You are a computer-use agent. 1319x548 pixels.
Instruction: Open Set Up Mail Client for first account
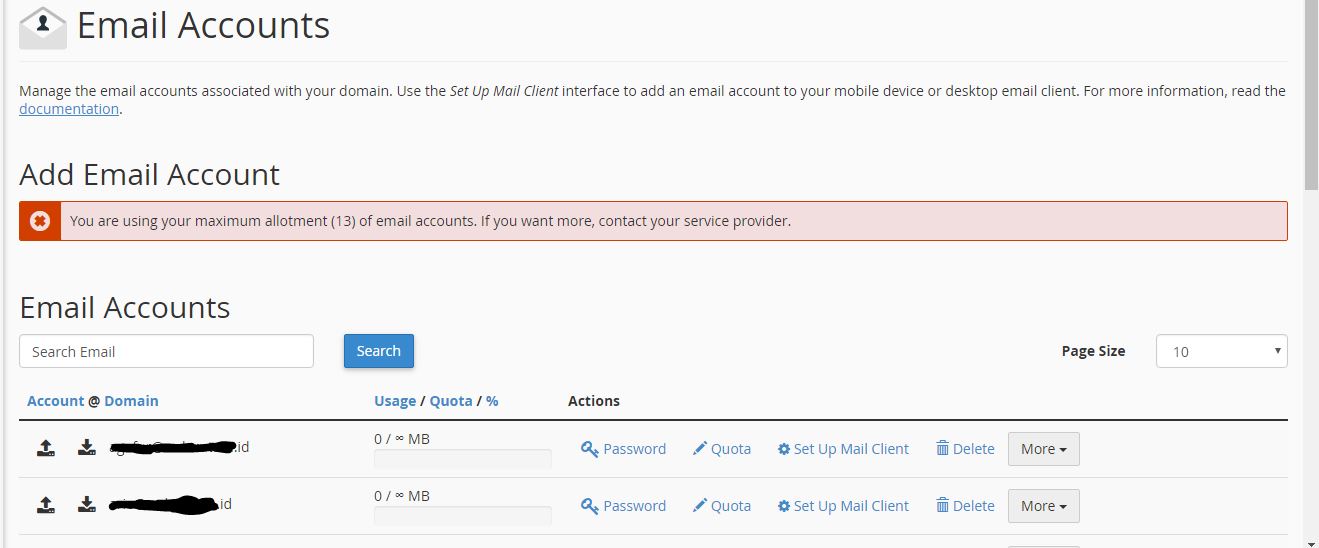coord(843,449)
